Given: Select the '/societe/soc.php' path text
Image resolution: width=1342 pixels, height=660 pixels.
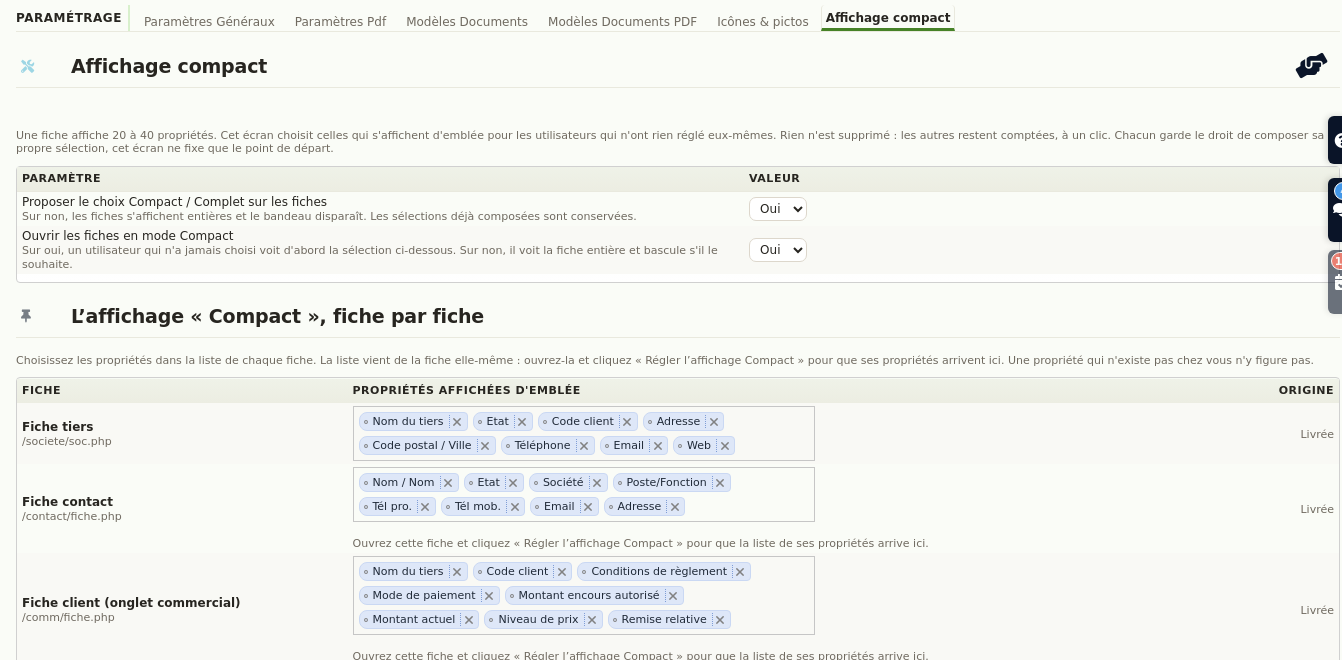Looking at the screenshot, I should [x=67, y=442].
